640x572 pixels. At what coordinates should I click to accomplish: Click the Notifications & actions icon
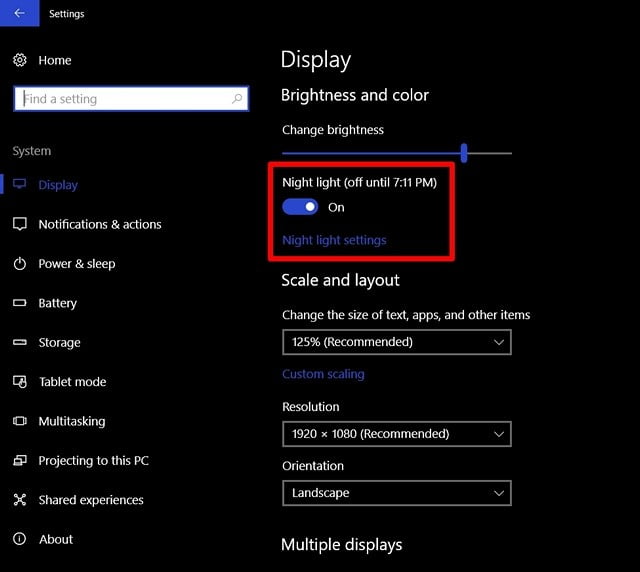20,225
